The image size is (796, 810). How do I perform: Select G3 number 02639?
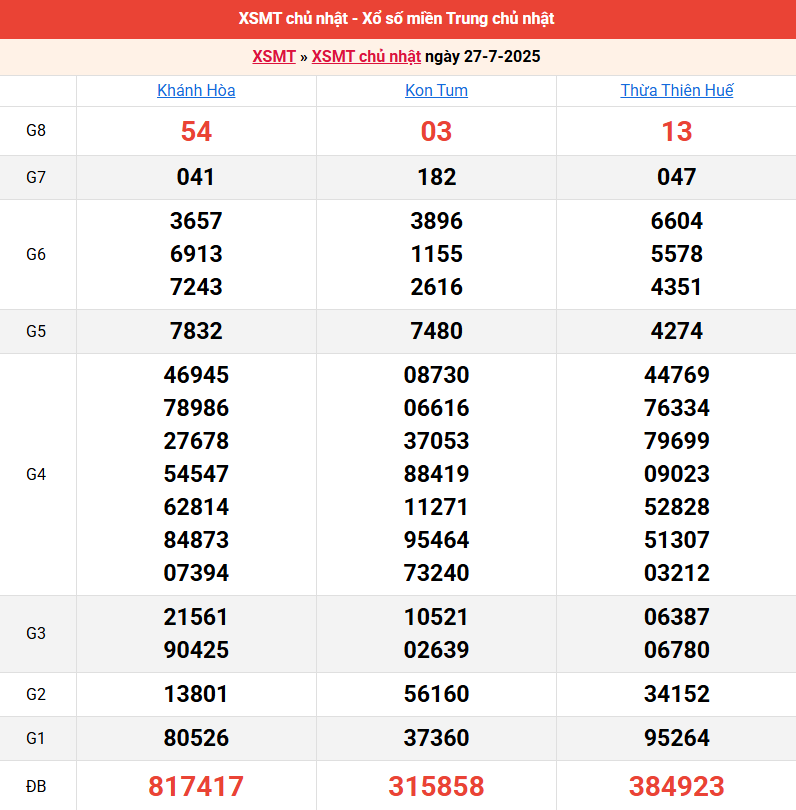[436, 650]
